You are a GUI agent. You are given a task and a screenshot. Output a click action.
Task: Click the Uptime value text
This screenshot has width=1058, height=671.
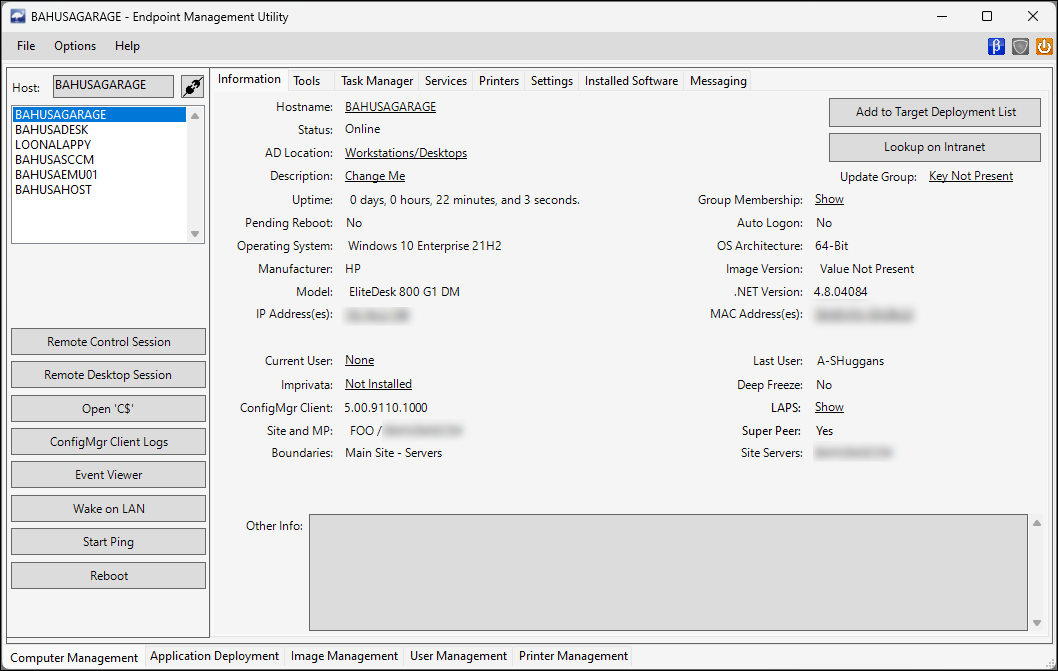[464, 200]
